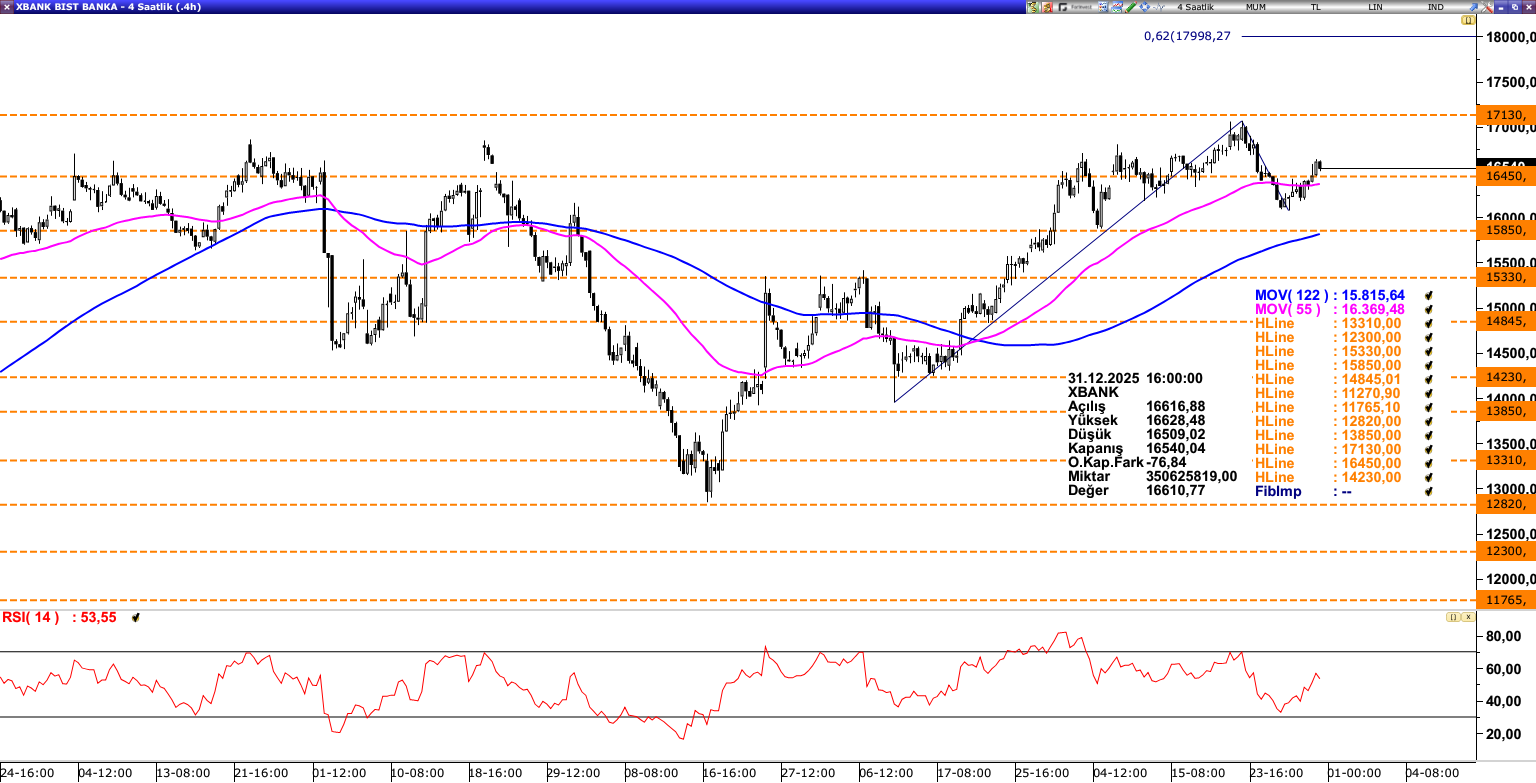Toggle the RSI(14) indicator checkmark
The height and width of the screenshot is (783, 1536).
(136, 618)
